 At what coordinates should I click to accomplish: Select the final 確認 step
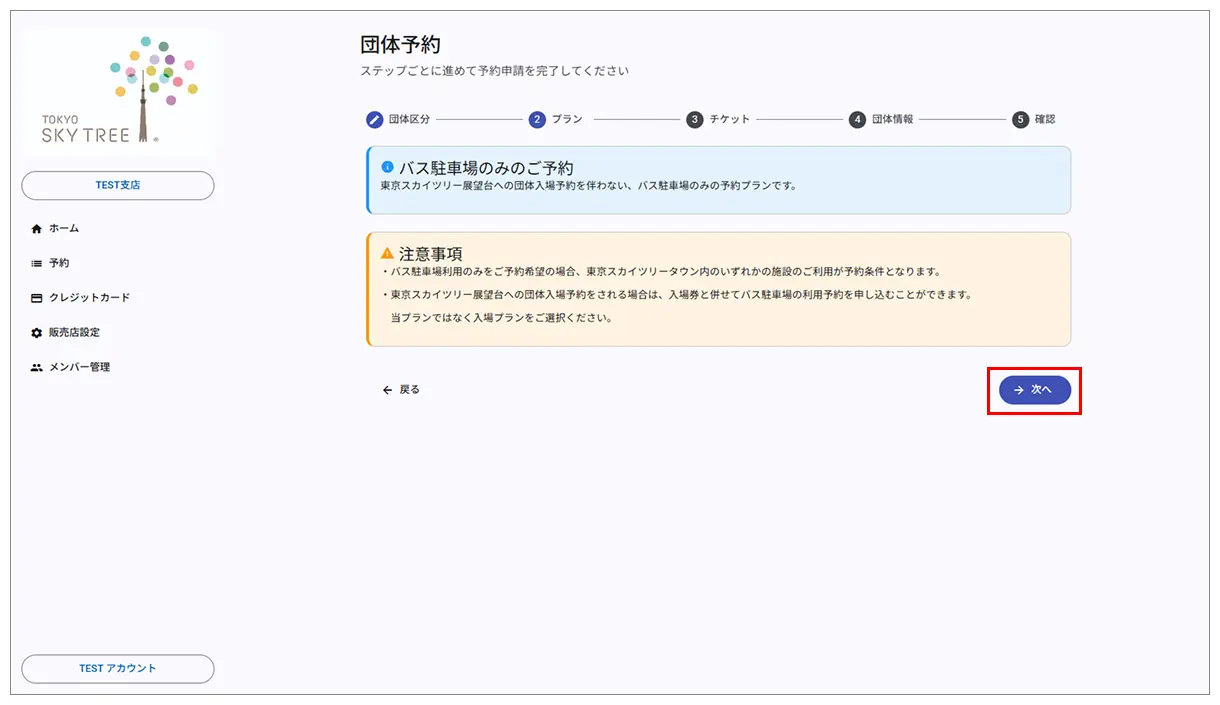click(1021, 119)
